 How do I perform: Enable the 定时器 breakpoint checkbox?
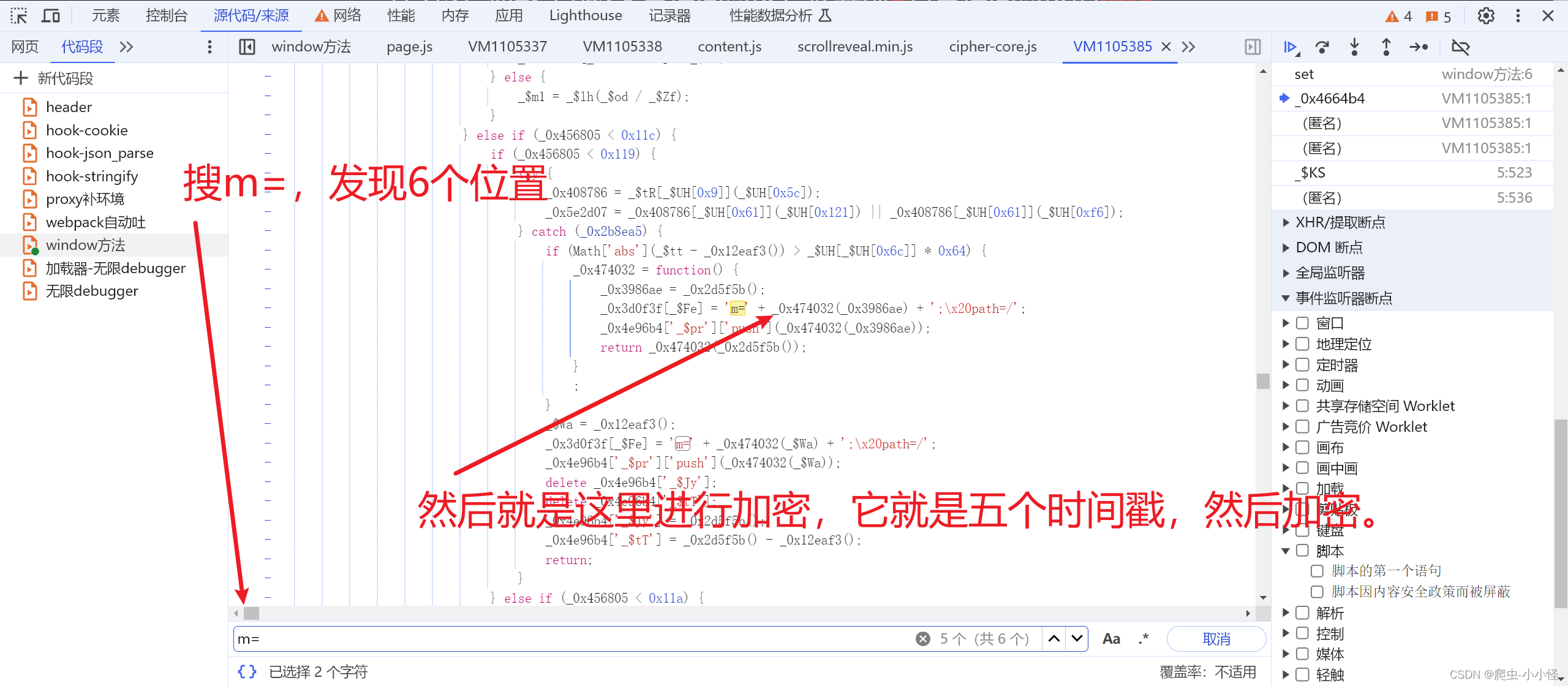click(x=1303, y=365)
